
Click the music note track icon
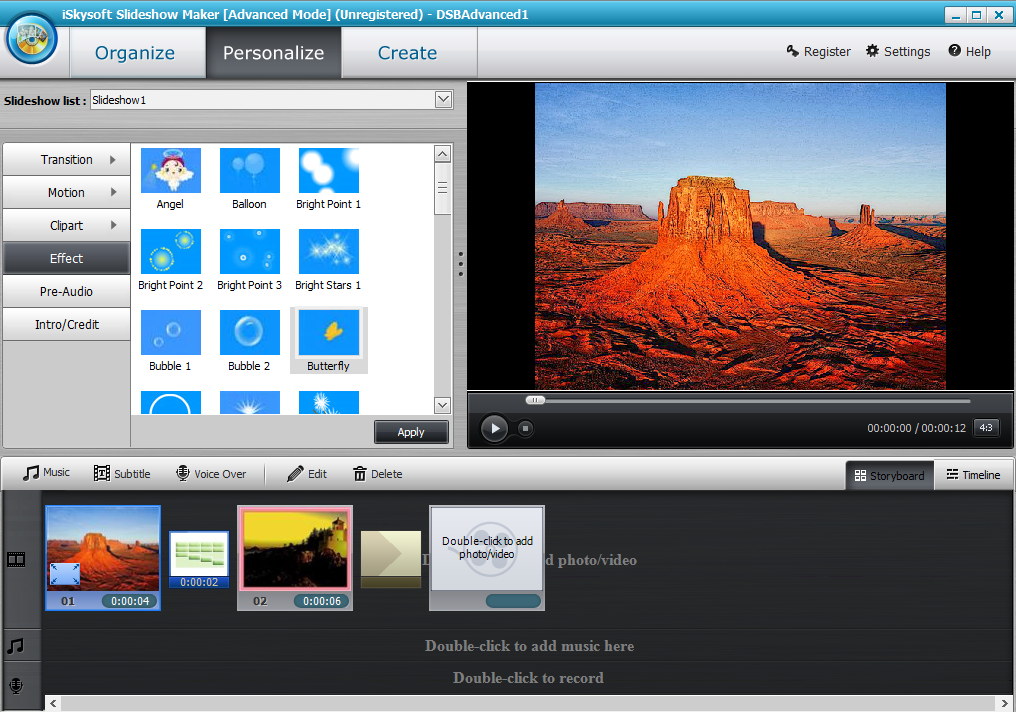[16, 645]
